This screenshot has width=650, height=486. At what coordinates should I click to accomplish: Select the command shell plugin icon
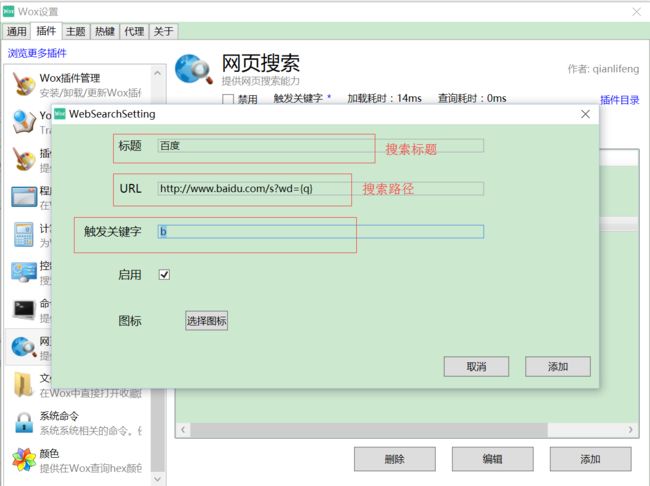pos(24,309)
